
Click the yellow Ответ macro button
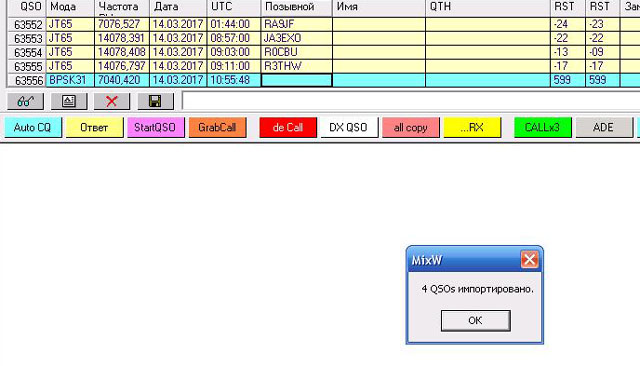[94, 127]
